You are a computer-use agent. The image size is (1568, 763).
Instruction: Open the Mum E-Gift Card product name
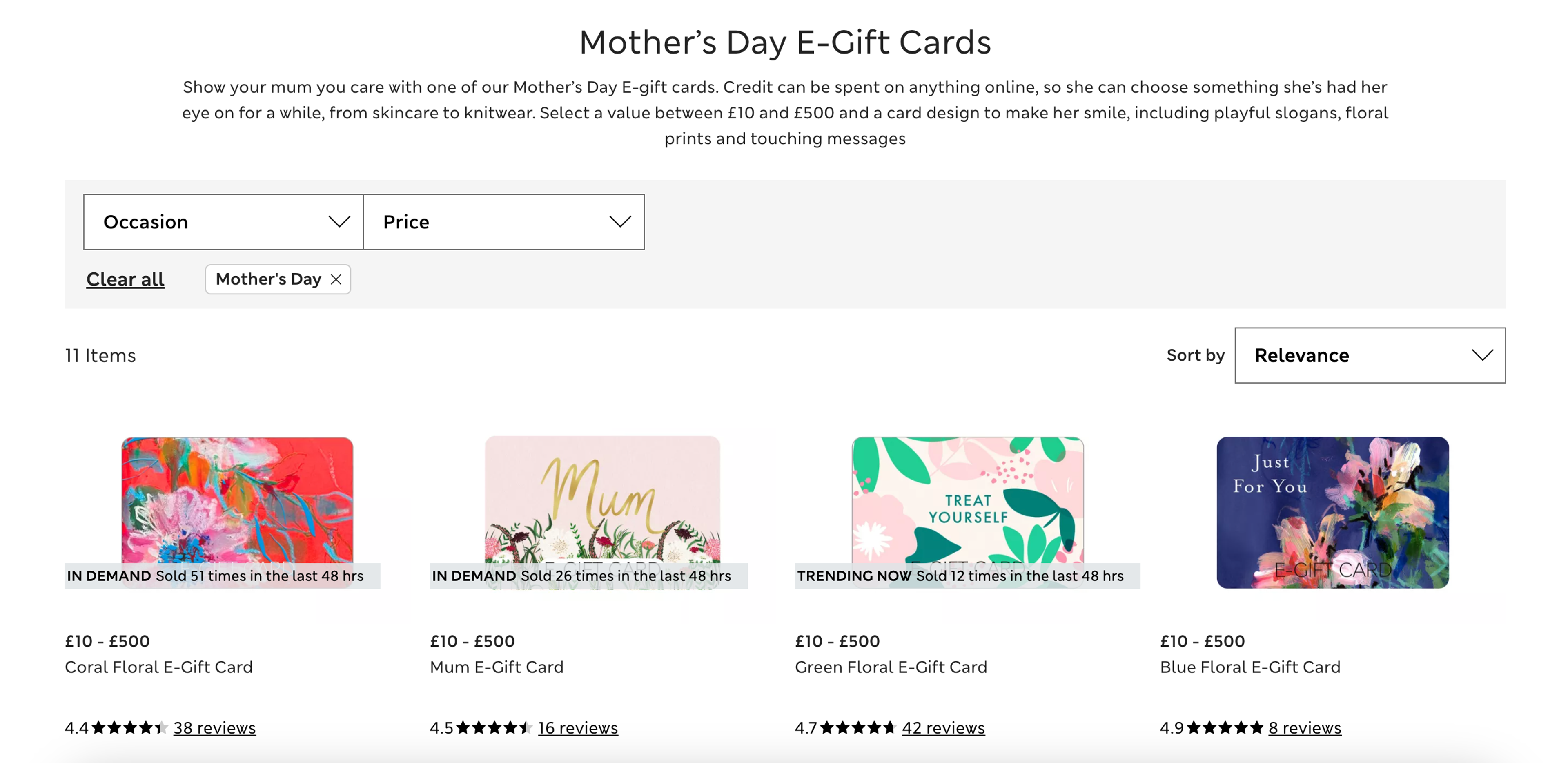(x=497, y=667)
